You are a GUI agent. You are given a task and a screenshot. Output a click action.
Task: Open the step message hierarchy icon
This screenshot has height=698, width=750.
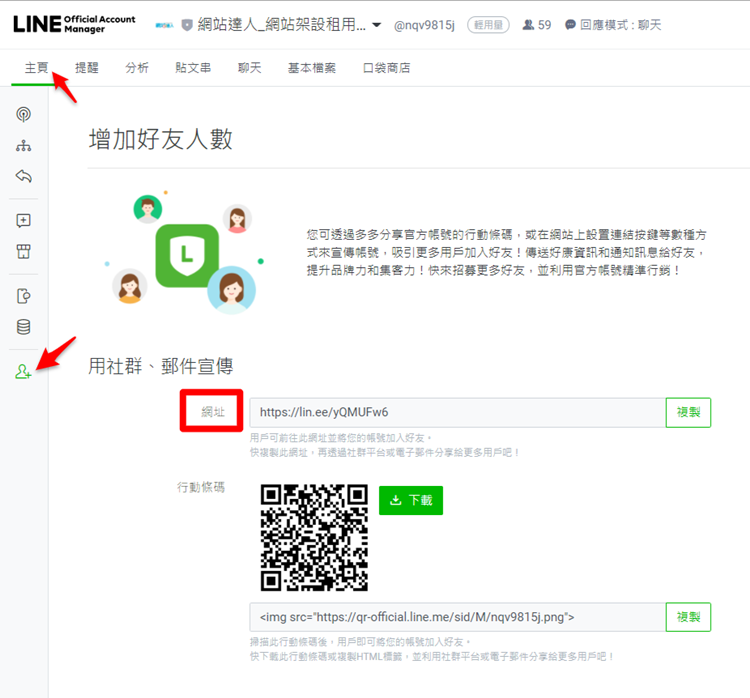coord(23,145)
